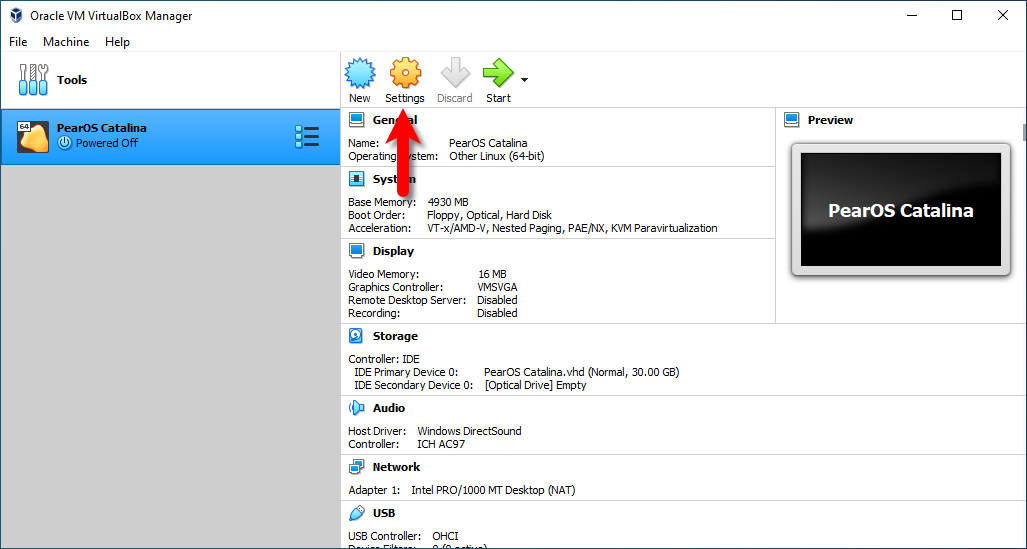Click the USB section icon
Viewport: 1027px width, 549px height.
pyautogui.click(x=356, y=513)
